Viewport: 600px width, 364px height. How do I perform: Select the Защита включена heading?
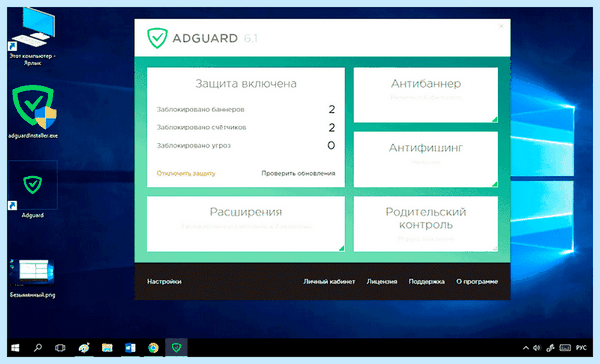click(246, 83)
